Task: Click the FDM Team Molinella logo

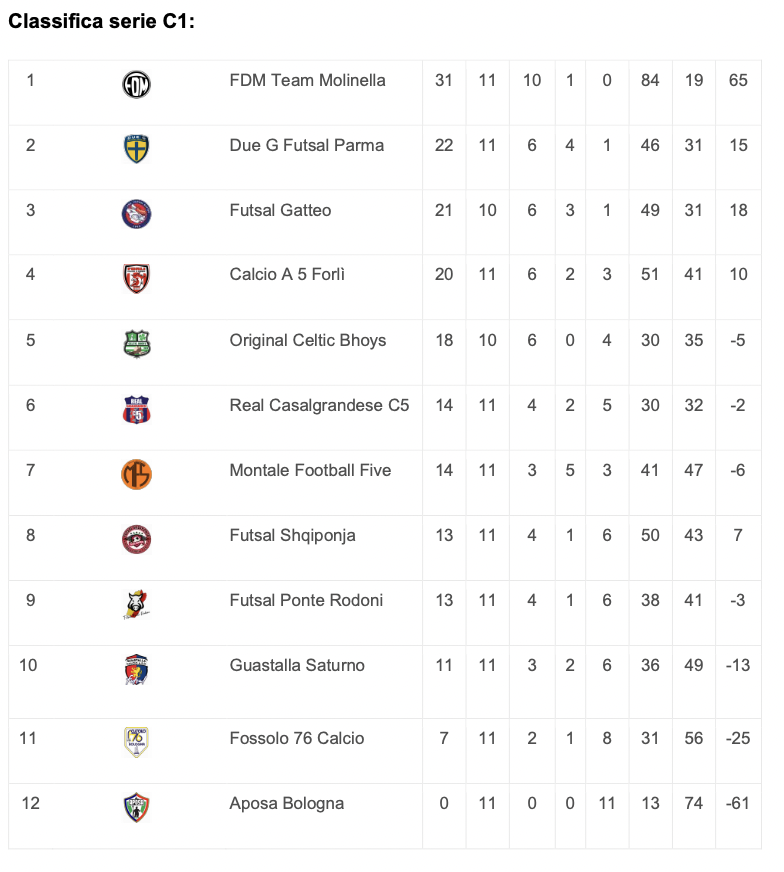Action: coord(136,85)
